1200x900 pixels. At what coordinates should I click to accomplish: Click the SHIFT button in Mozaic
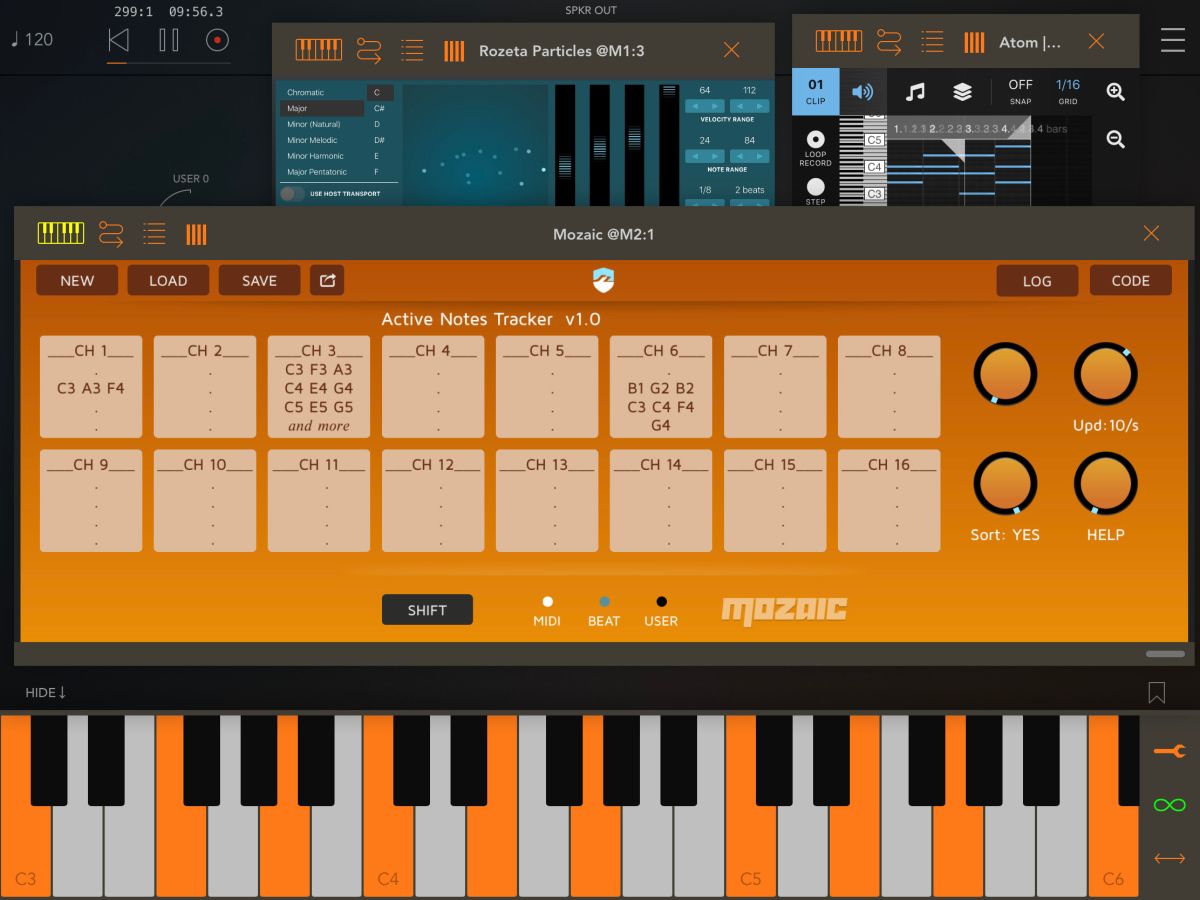pyautogui.click(x=427, y=610)
